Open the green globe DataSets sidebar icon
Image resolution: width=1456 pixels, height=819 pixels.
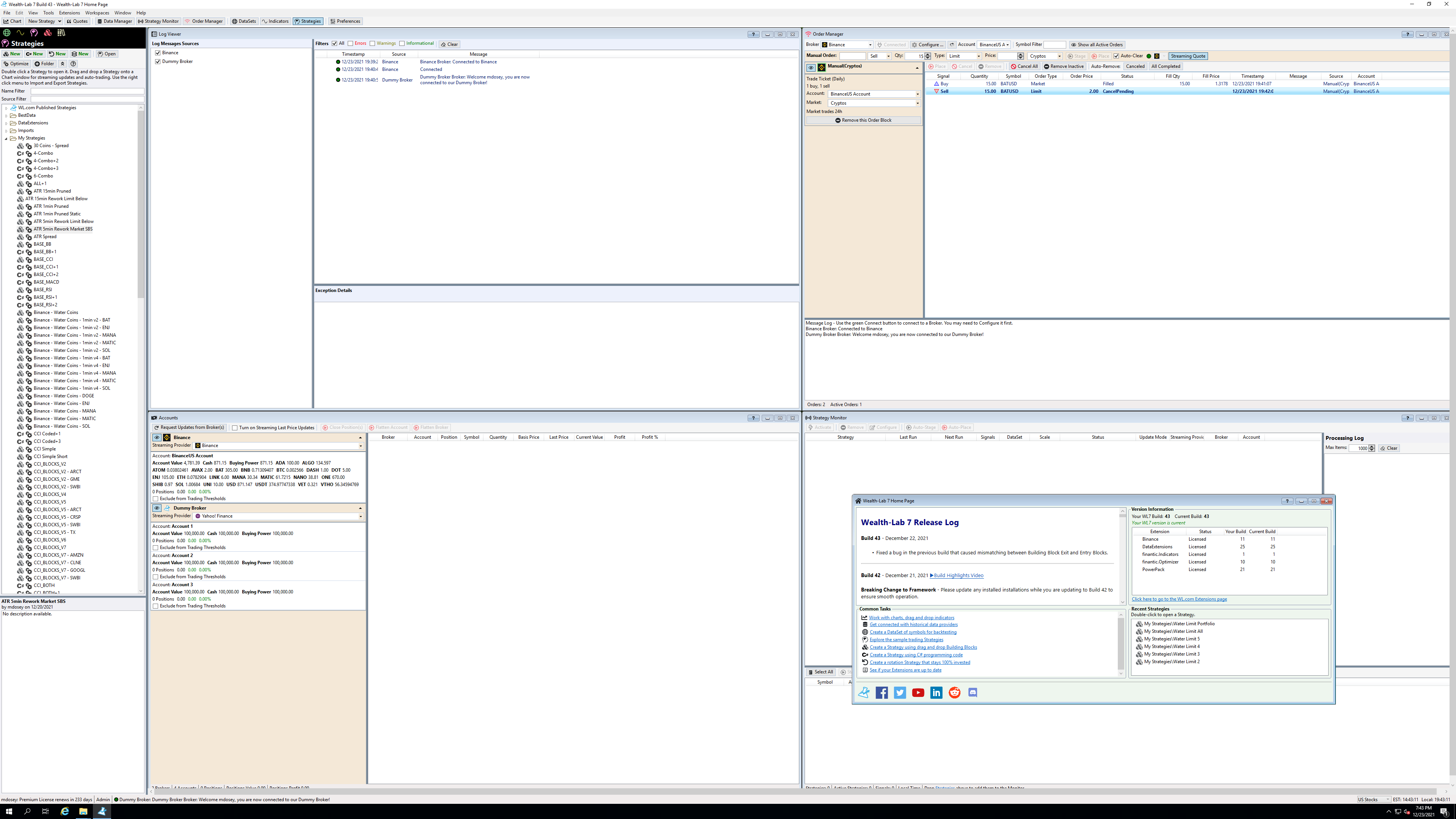coord(7,33)
